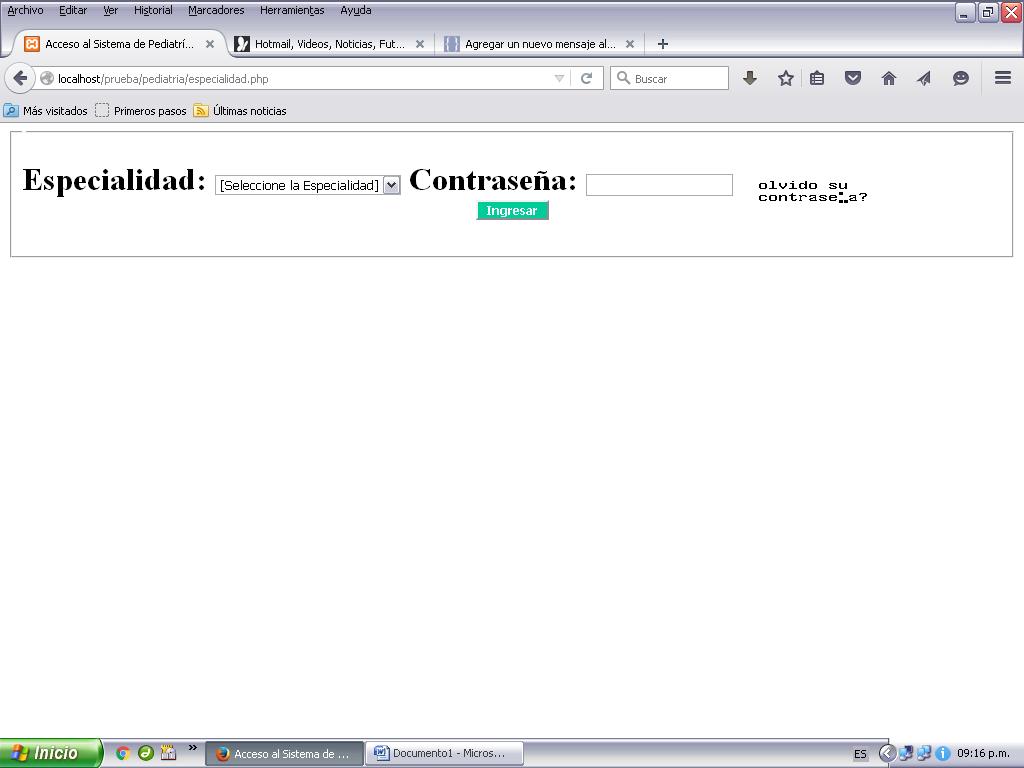Open the Herramientas menu

(x=292, y=10)
